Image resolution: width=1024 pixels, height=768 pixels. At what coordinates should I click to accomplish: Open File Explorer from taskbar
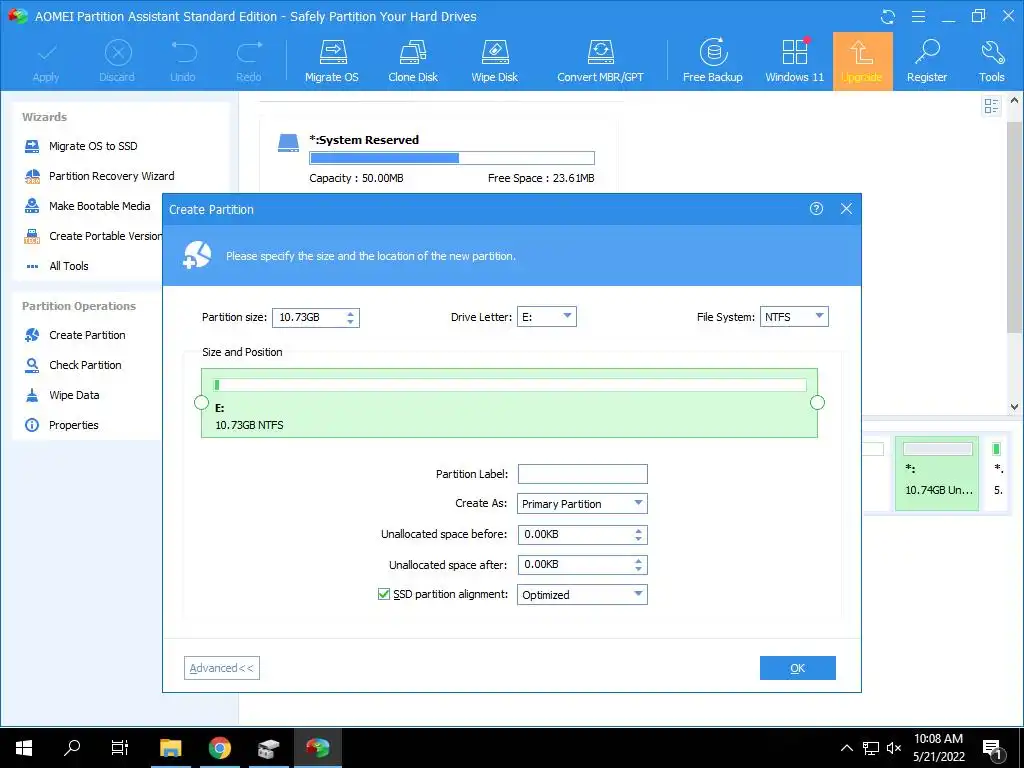click(170, 748)
